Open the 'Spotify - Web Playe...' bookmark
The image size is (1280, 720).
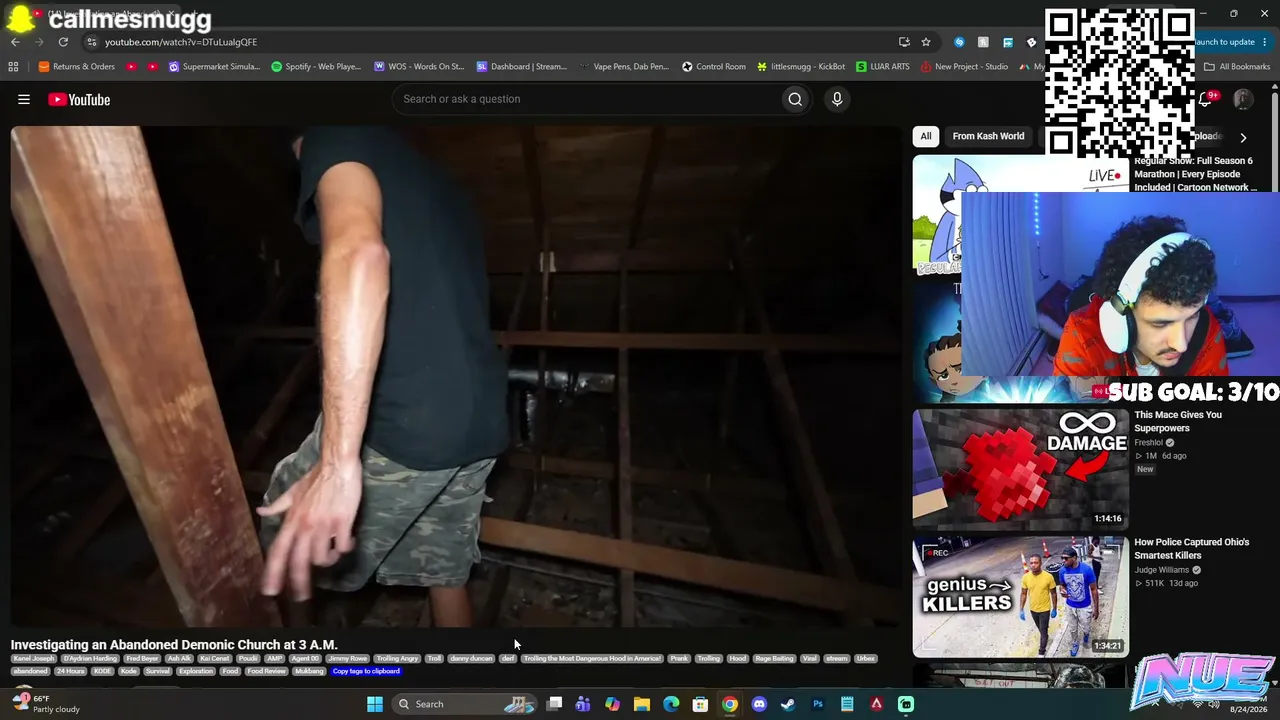tap(316, 67)
